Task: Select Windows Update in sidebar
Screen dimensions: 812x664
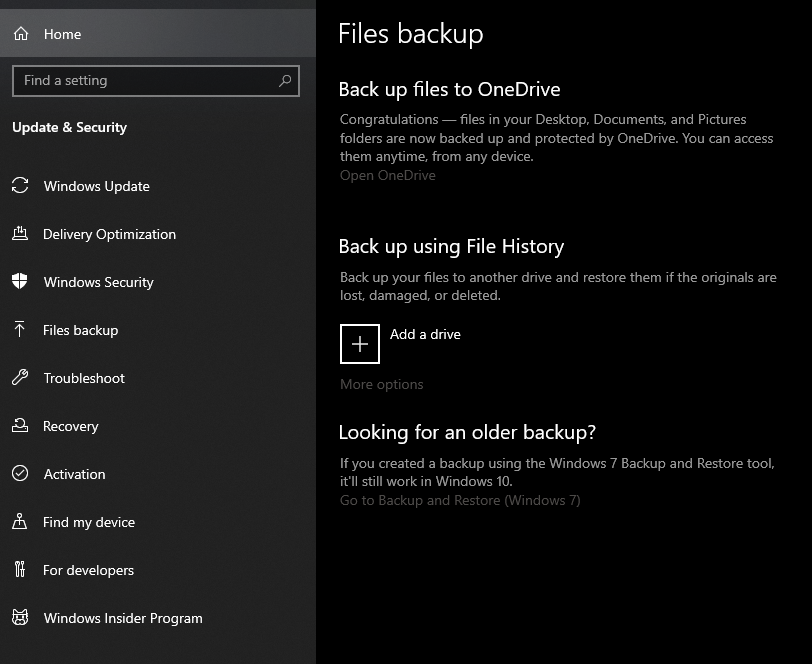Action: tap(158, 186)
